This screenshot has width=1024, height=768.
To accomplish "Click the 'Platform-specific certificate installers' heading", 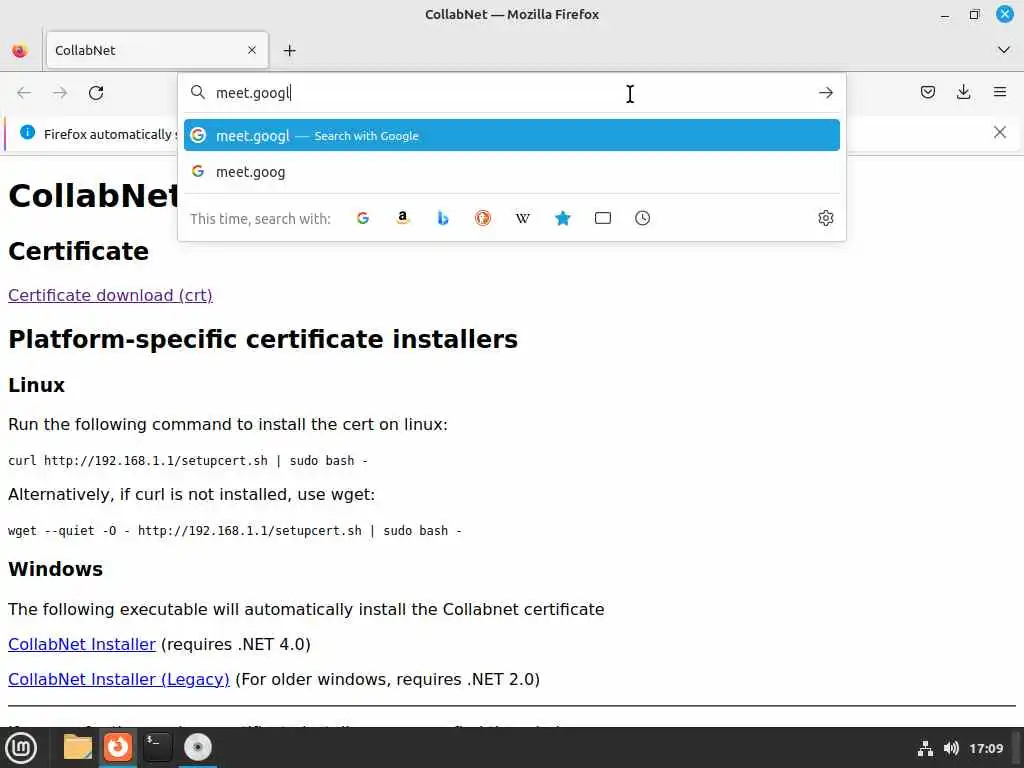I will [x=263, y=340].
